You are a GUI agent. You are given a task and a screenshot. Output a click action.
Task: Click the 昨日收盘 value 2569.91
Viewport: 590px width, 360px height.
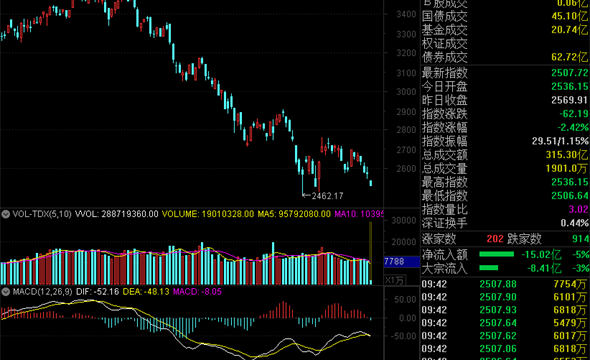(570, 100)
